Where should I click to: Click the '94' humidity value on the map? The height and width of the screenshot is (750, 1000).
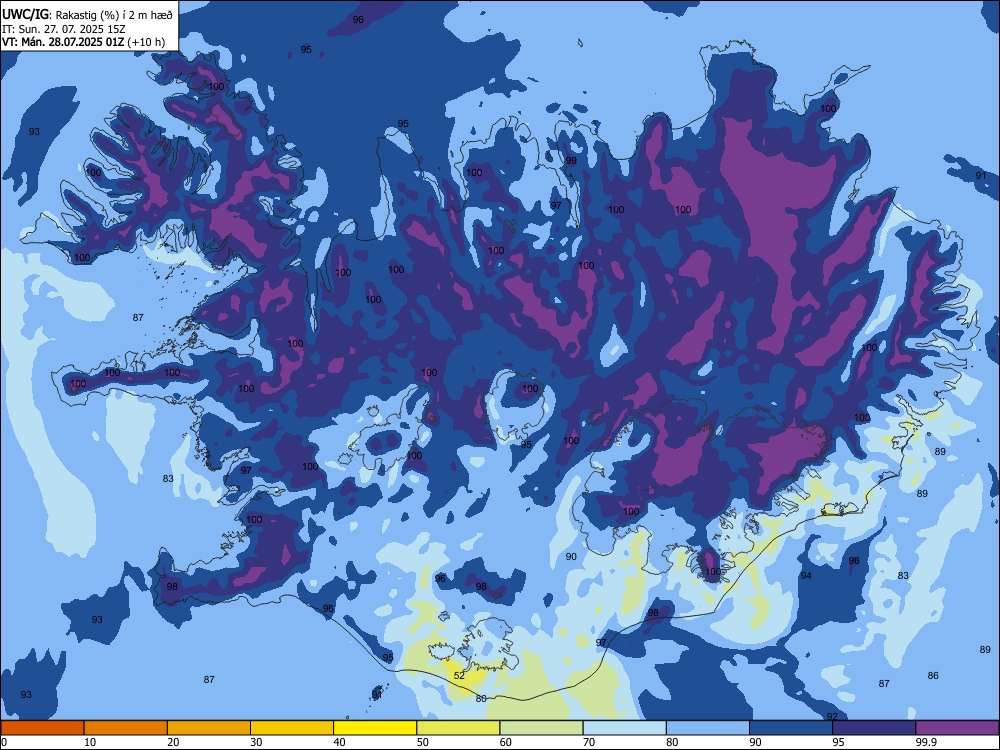point(806,576)
